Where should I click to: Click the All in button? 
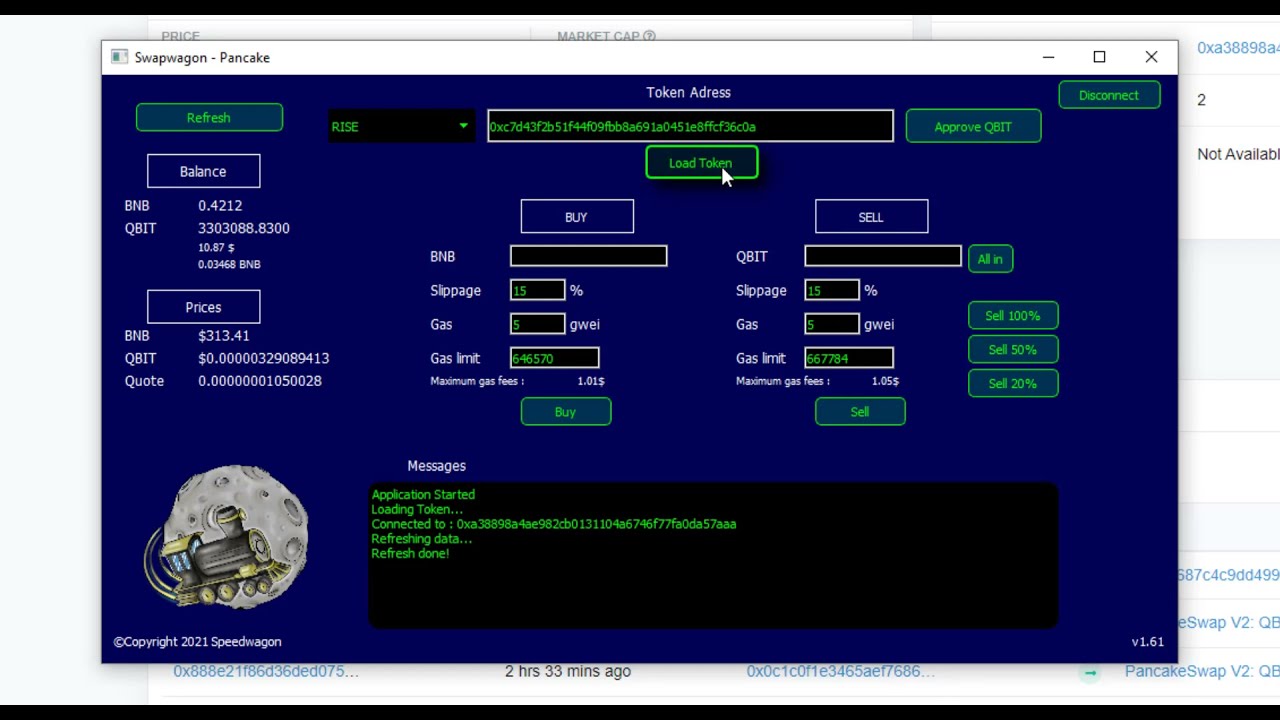pos(990,259)
